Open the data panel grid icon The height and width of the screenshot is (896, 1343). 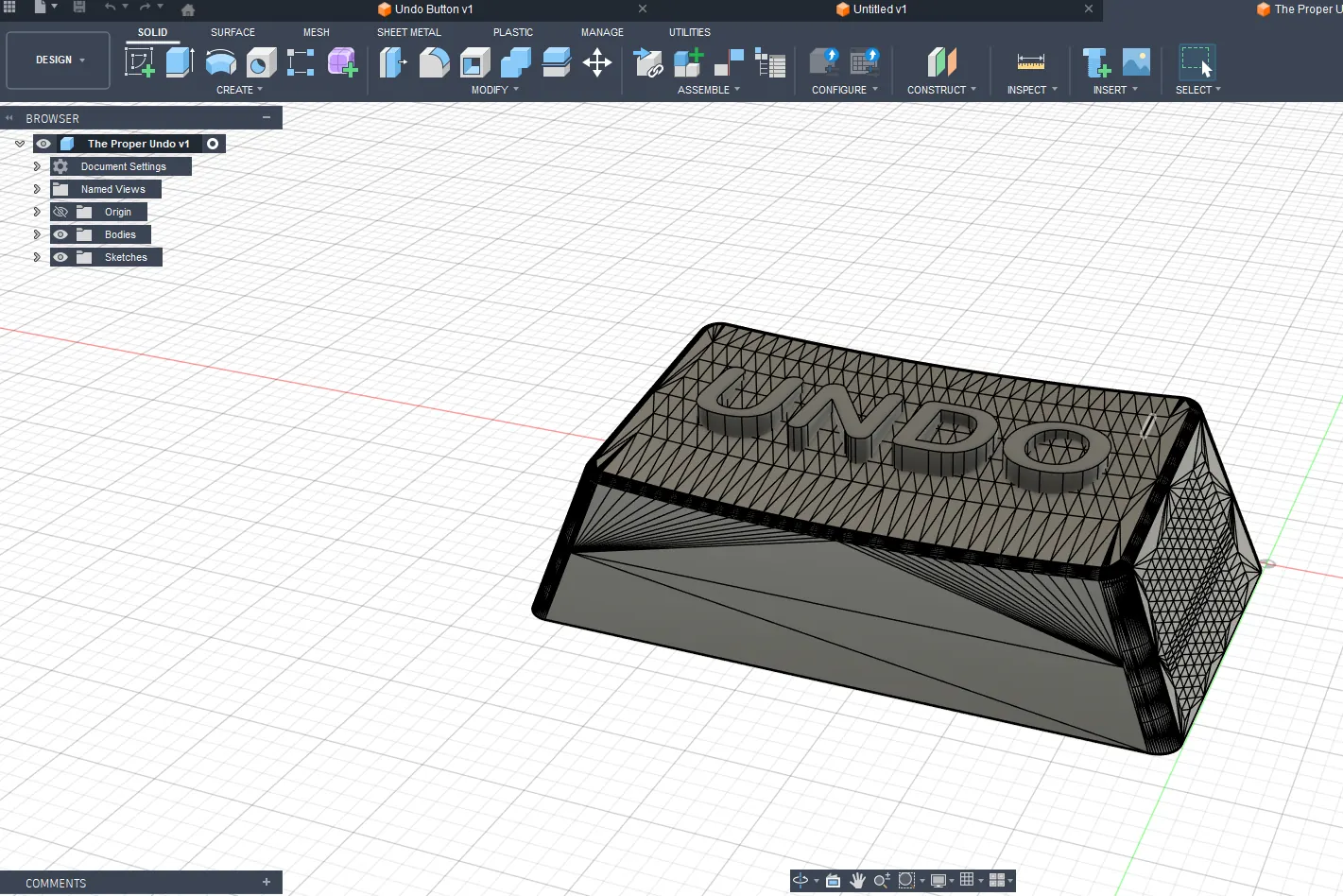click(9, 8)
